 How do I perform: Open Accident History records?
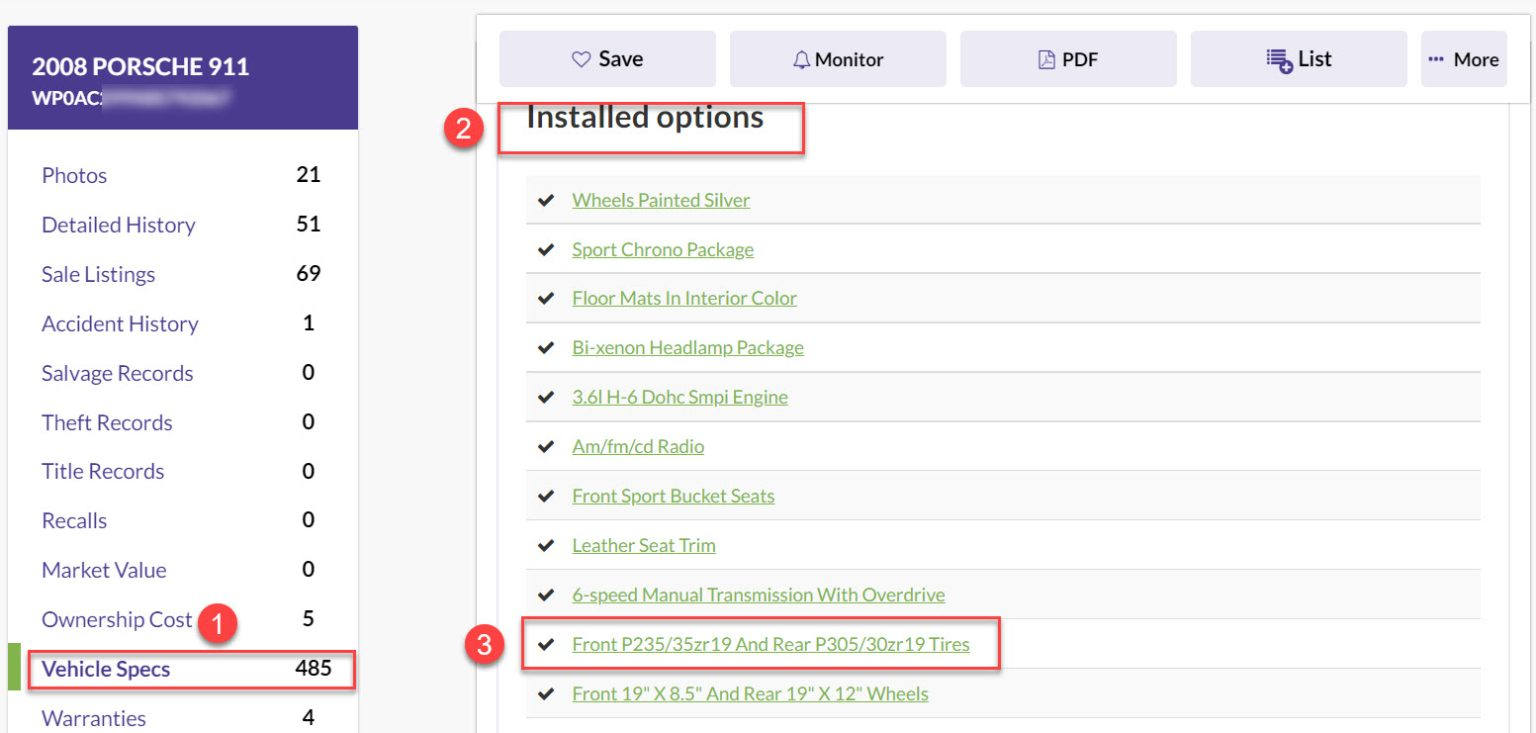120,324
